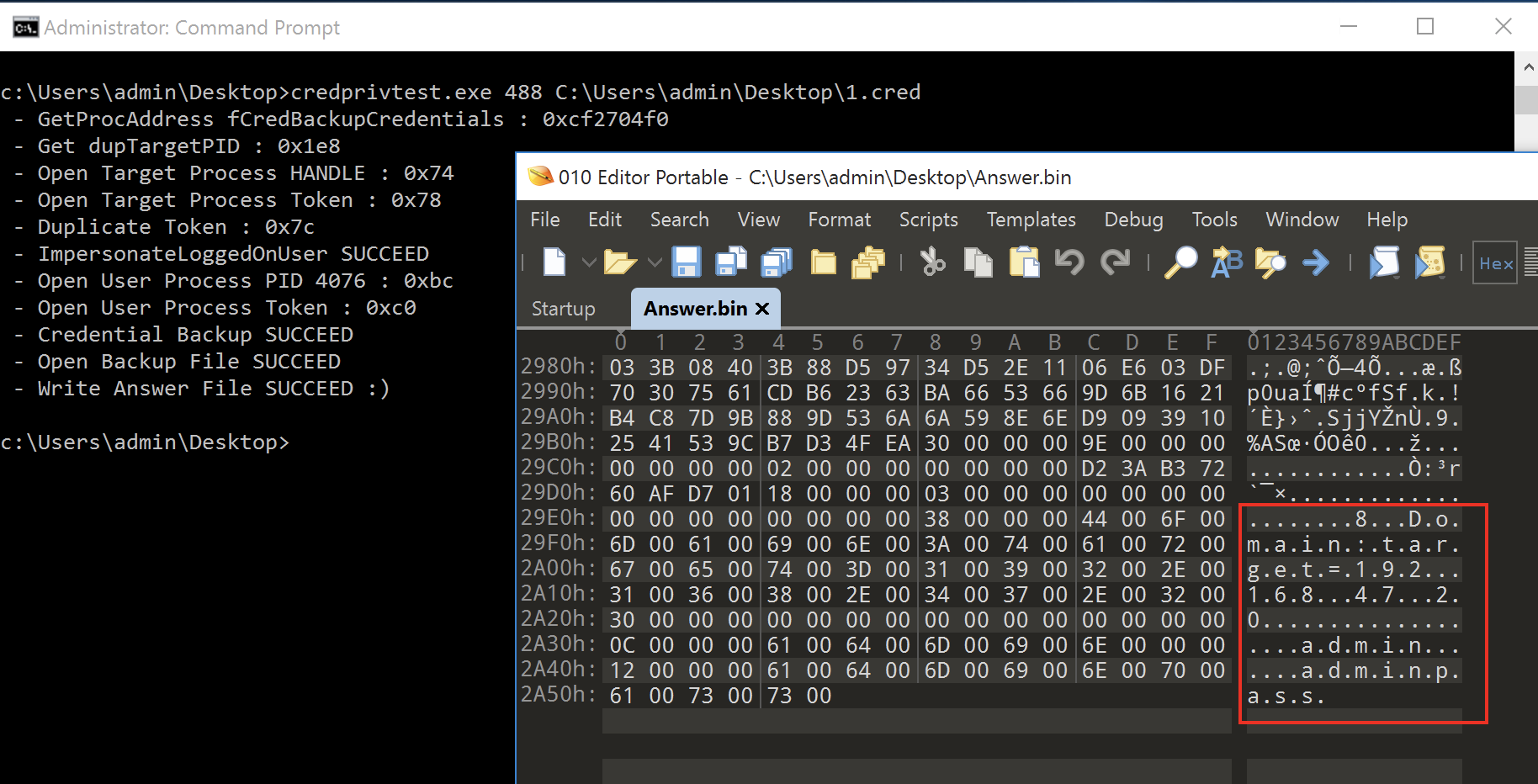1538x784 pixels.
Task: Click the Command Prompt scroll up arrow
Action: pyautogui.click(x=1528, y=67)
